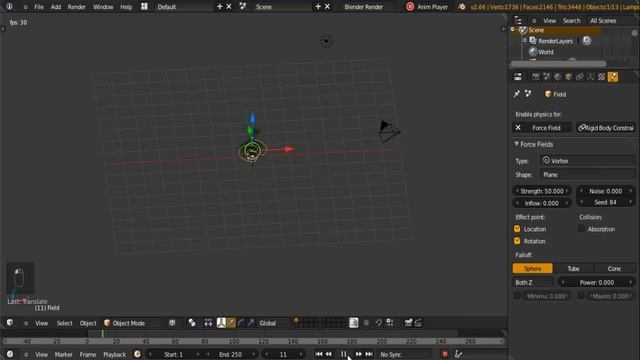Toggle the Location effect point checkbox
This screenshot has height=360, width=640.
pyautogui.click(x=517, y=229)
